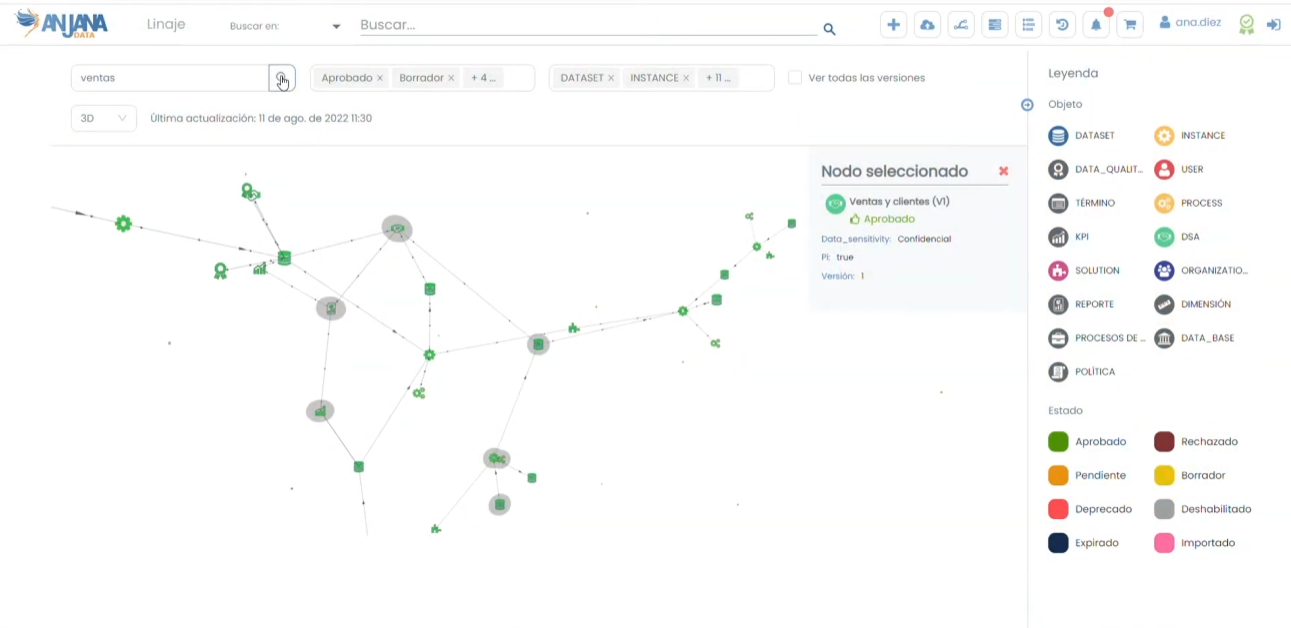Click the plus (create new) icon
Image resolution: width=1291 pixels, height=628 pixels.
click(893, 25)
